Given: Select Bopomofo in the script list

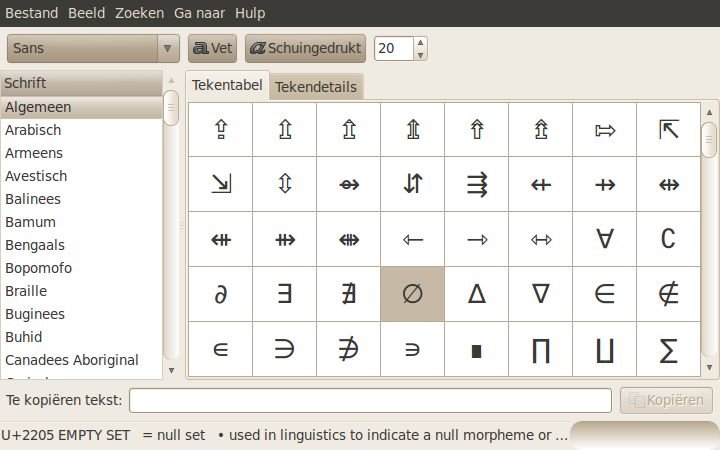Looking at the screenshot, I should tap(81, 268).
